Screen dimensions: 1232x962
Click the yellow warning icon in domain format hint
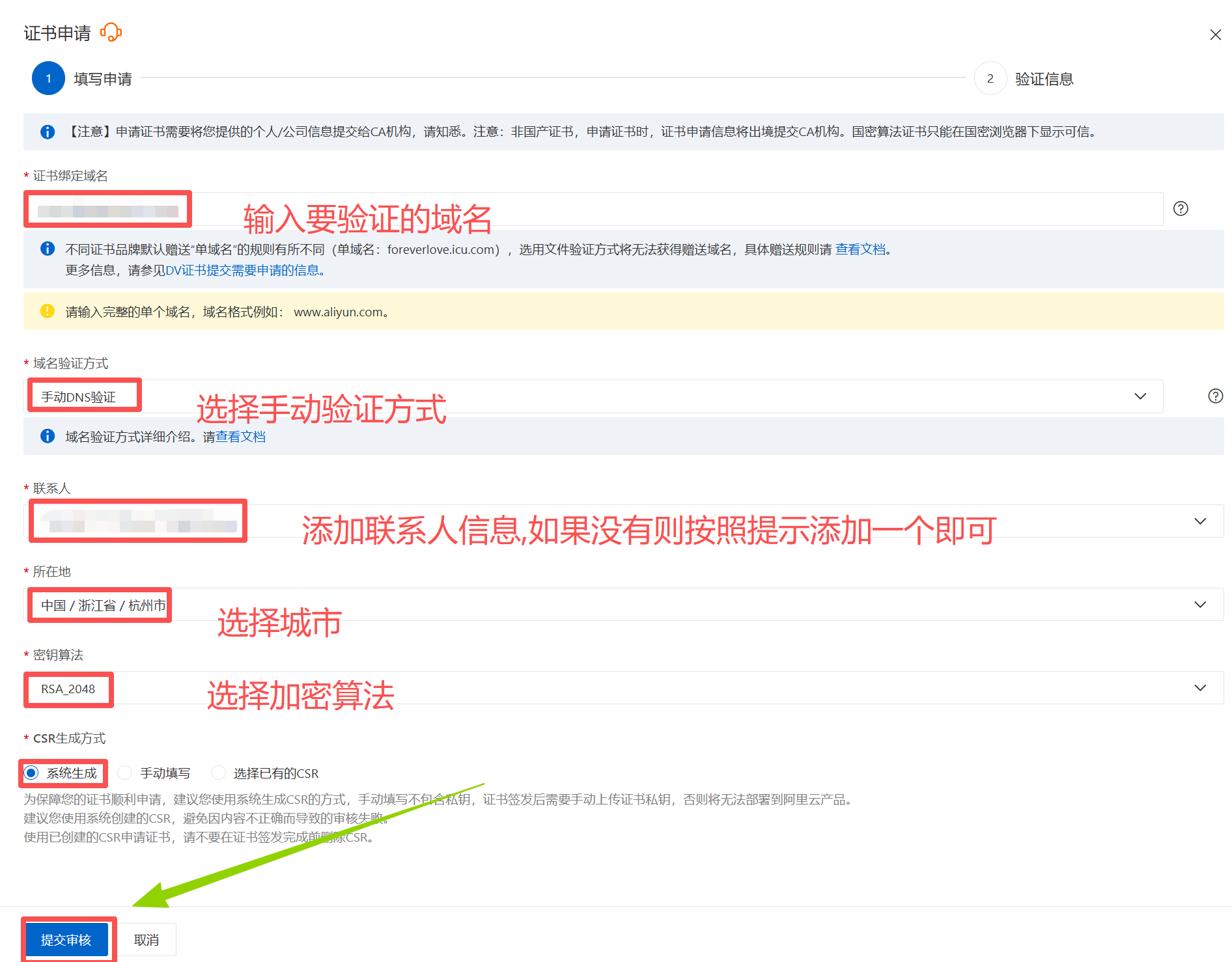(x=48, y=311)
